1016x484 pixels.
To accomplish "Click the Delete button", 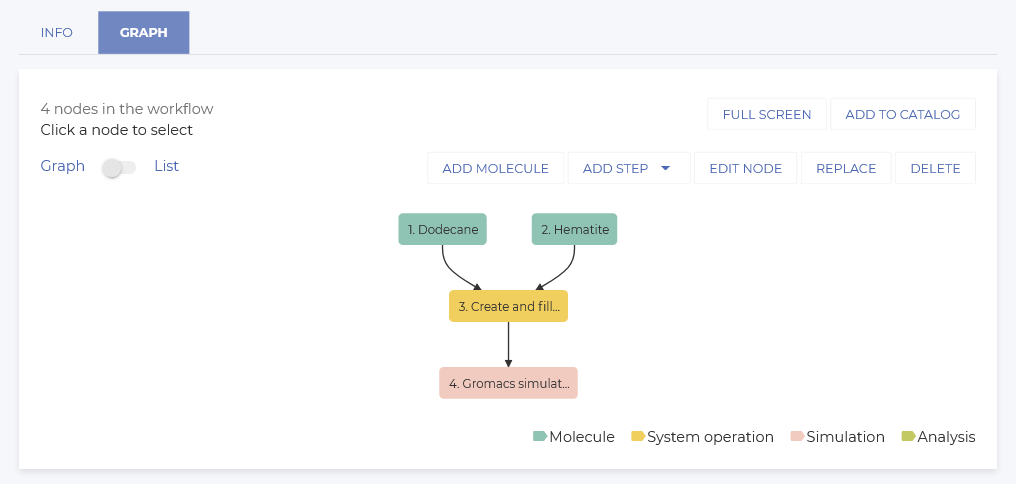I will 935,168.
